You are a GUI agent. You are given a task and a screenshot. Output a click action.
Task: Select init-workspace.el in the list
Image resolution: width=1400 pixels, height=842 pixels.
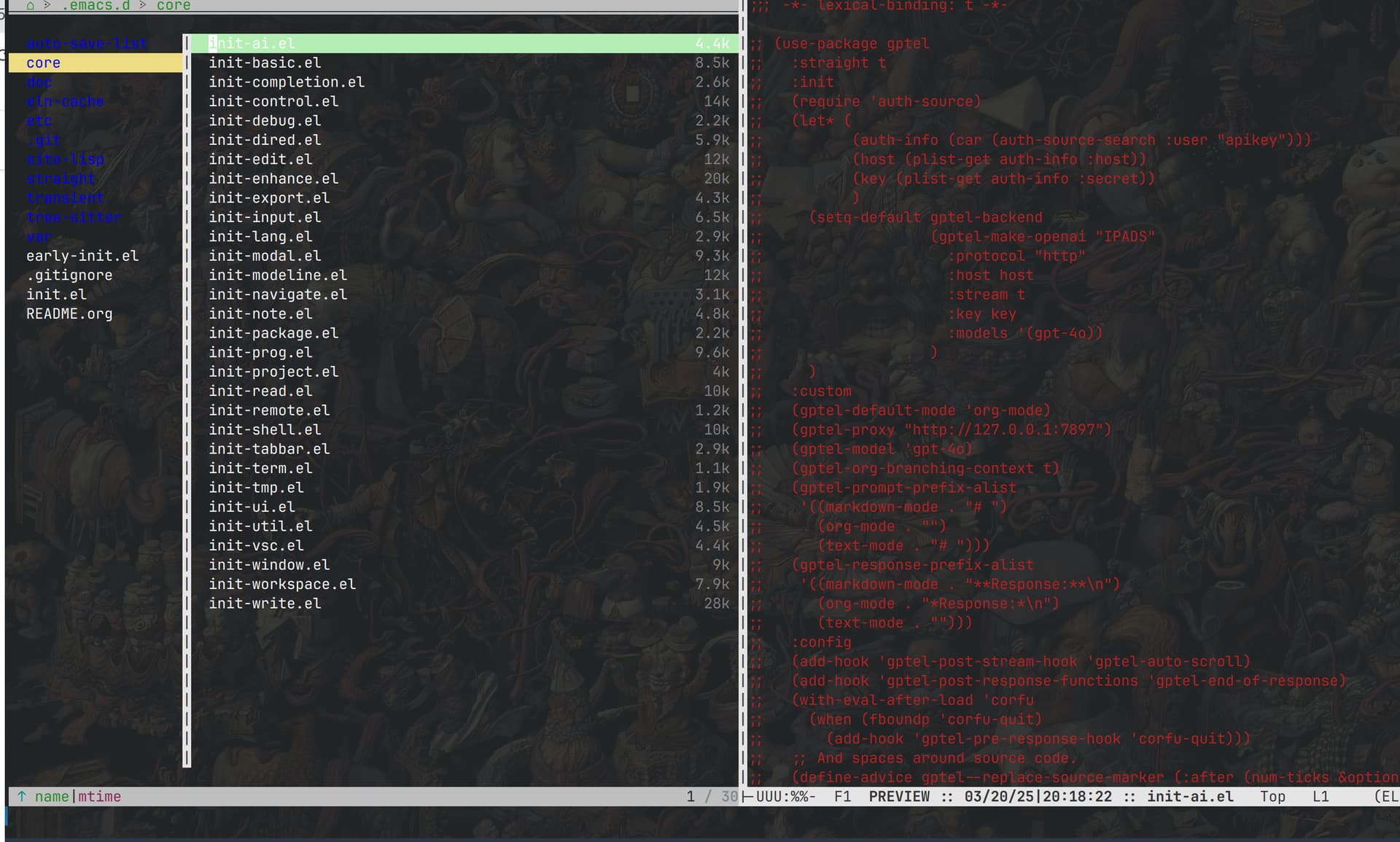[282, 584]
